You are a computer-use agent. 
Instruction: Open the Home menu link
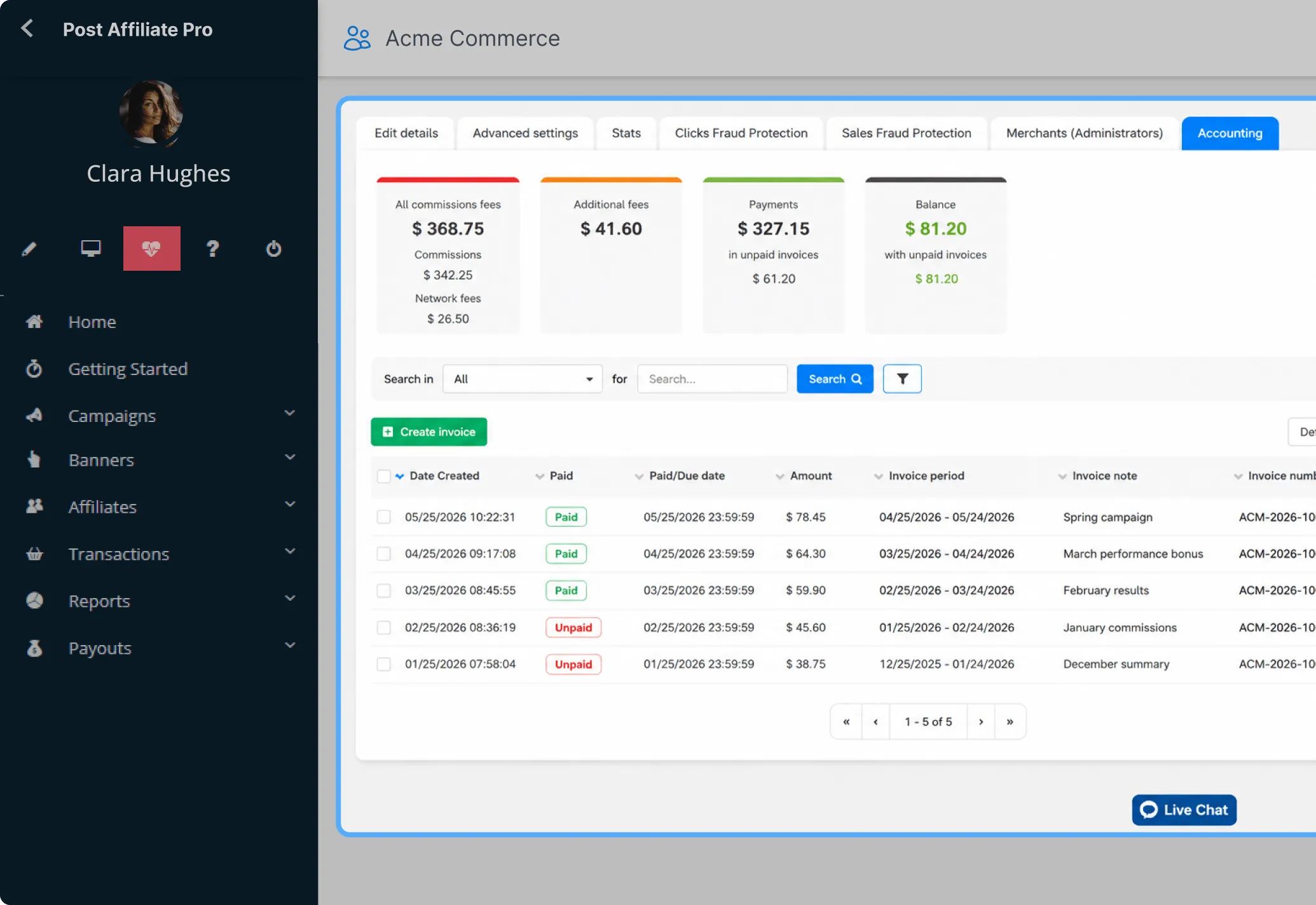click(92, 322)
